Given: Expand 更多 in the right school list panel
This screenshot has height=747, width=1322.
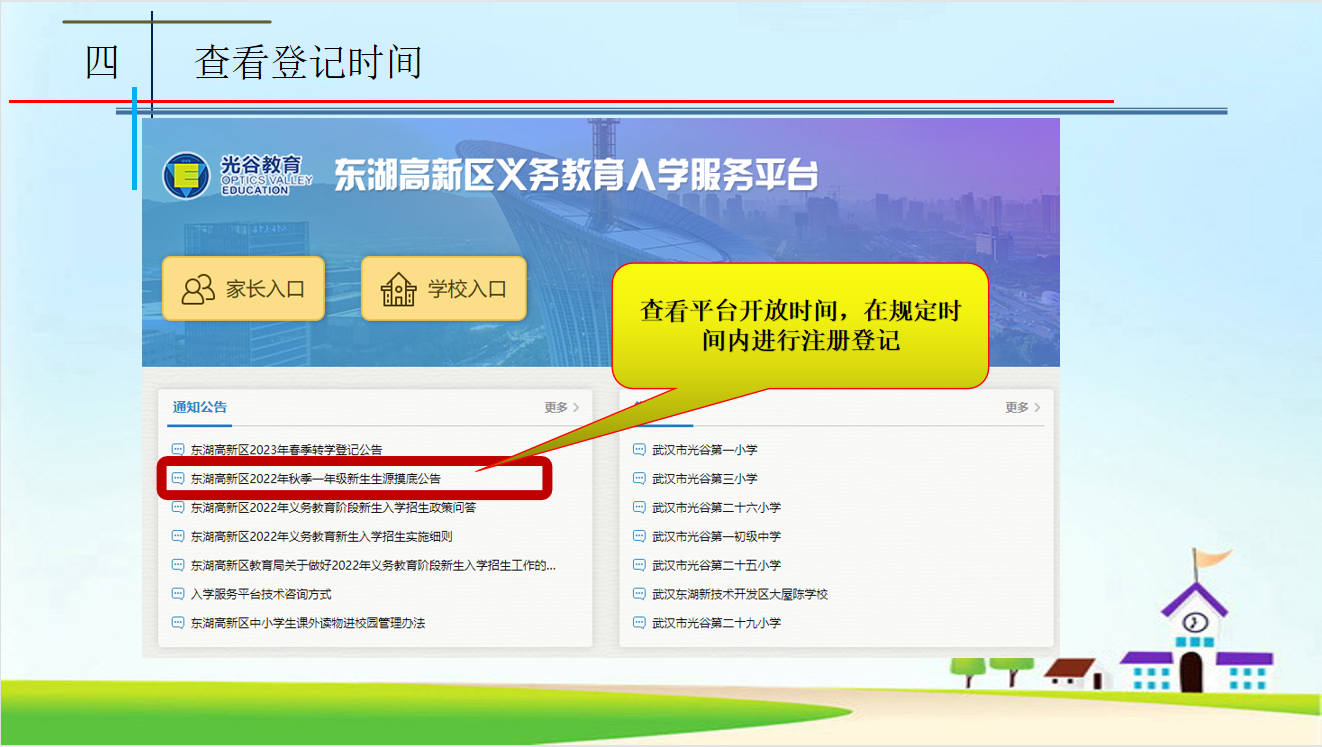Looking at the screenshot, I should (1022, 408).
